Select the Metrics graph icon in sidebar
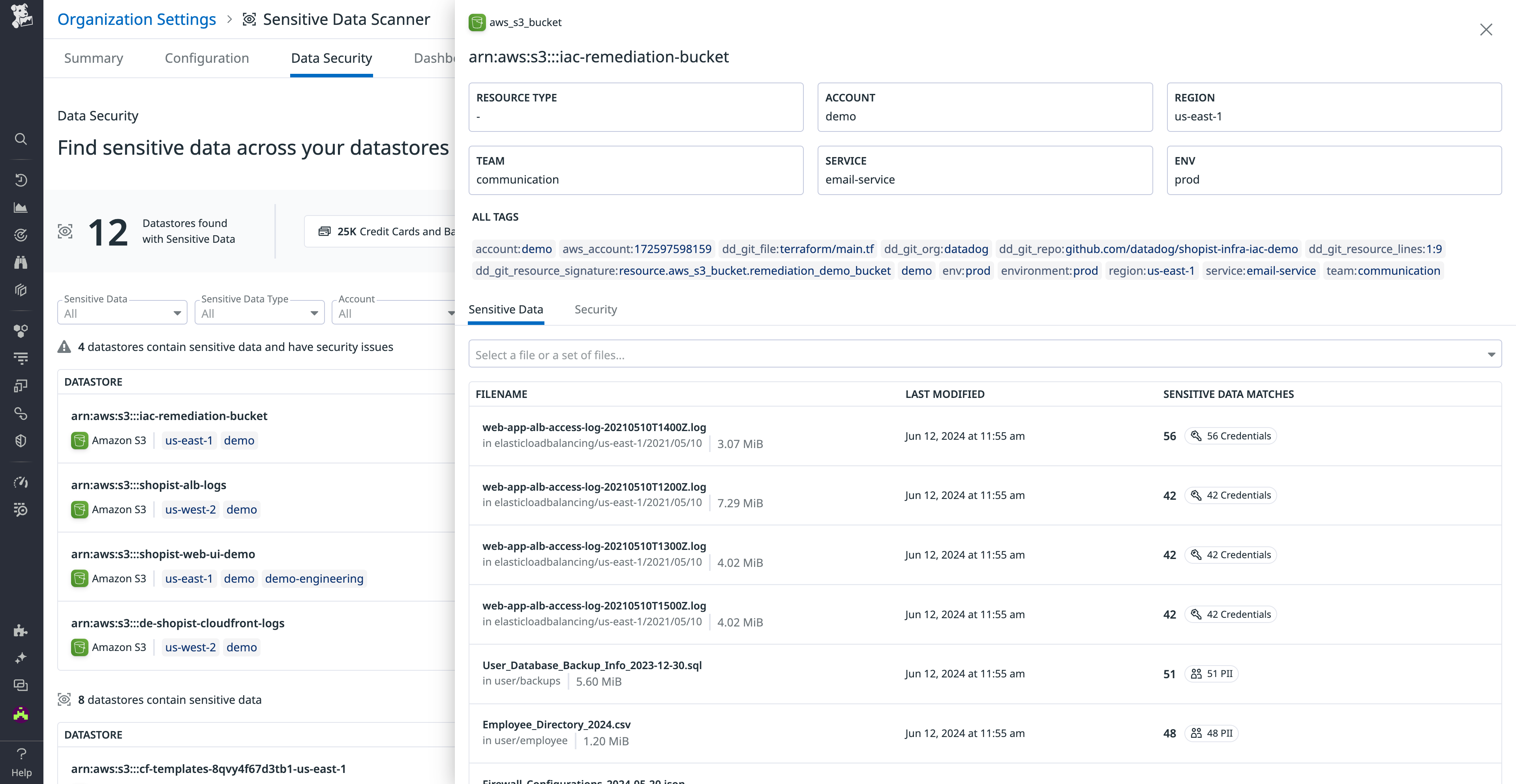This screenshot has width=1516, height=784. [x=21, y=207]
